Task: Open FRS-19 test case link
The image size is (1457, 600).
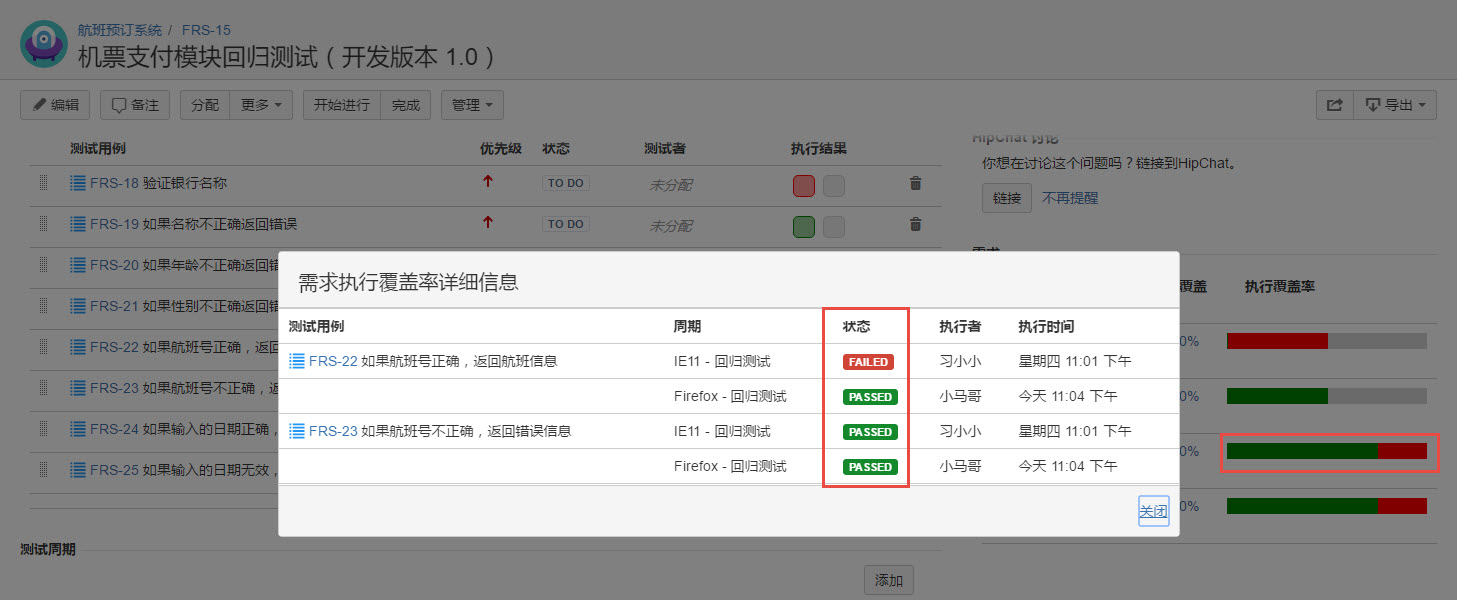Action: point(114,224)
